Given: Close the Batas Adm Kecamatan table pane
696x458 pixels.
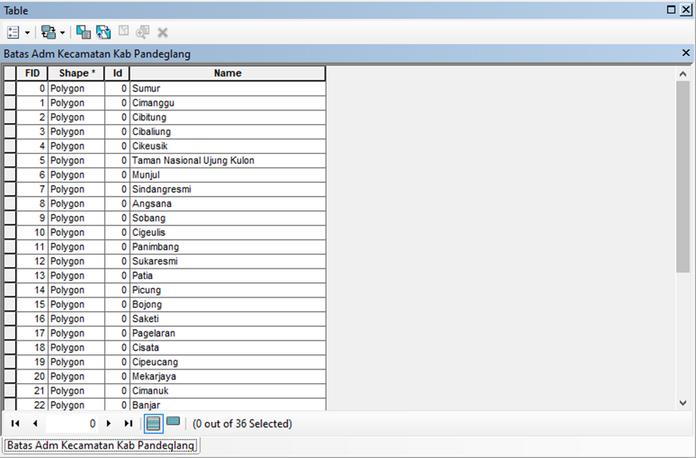Looking at the screenshot, I should click(686, 53).
